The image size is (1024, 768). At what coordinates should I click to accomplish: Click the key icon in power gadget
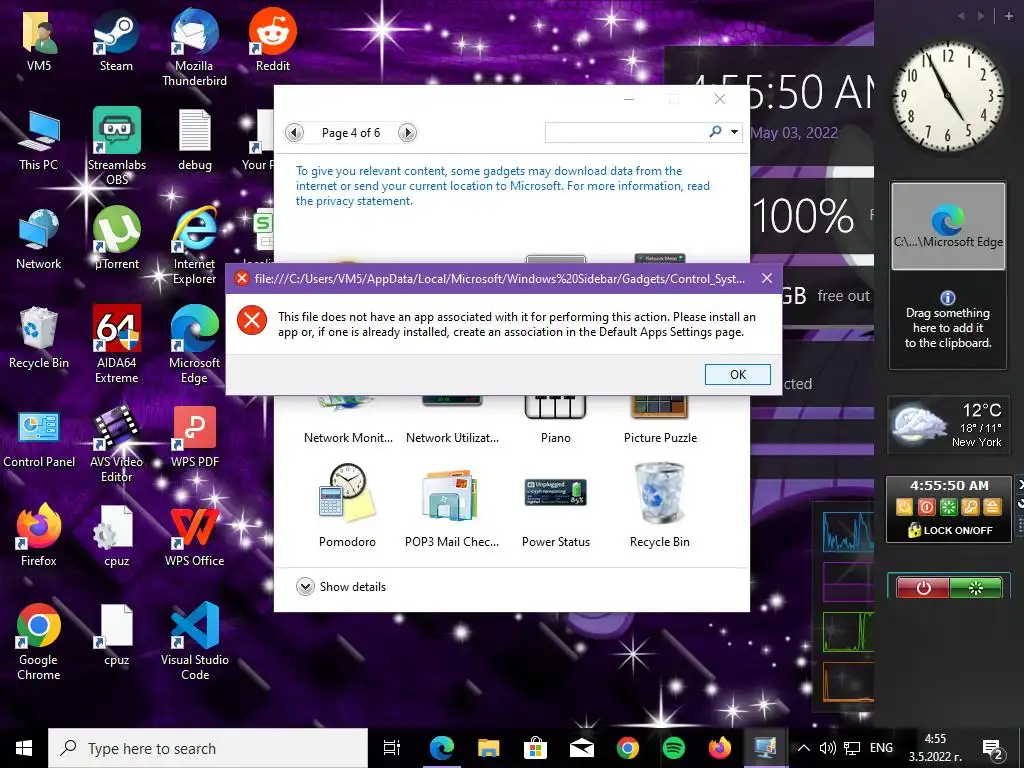click(x=970, y=507)
